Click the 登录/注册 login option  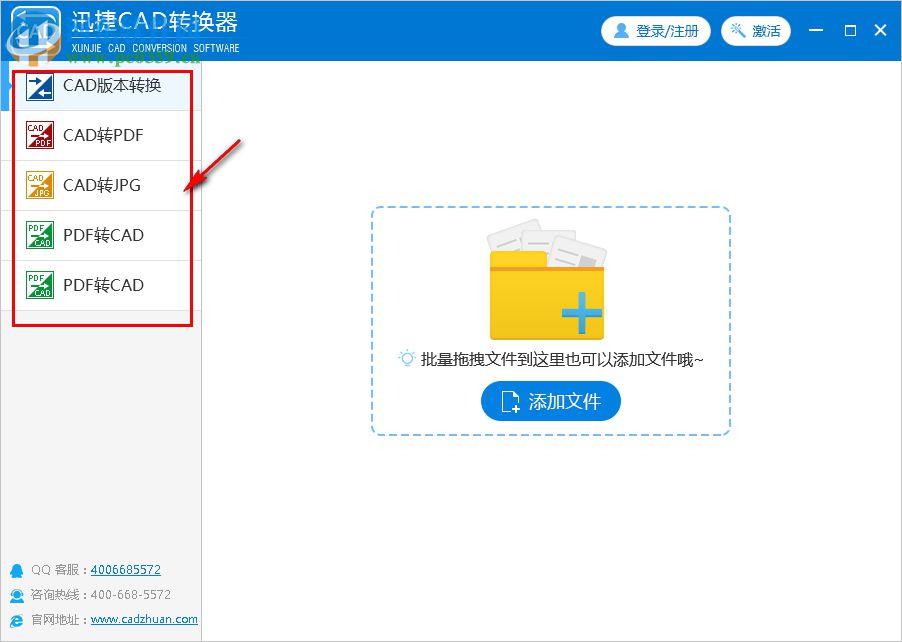click(656, 31)
